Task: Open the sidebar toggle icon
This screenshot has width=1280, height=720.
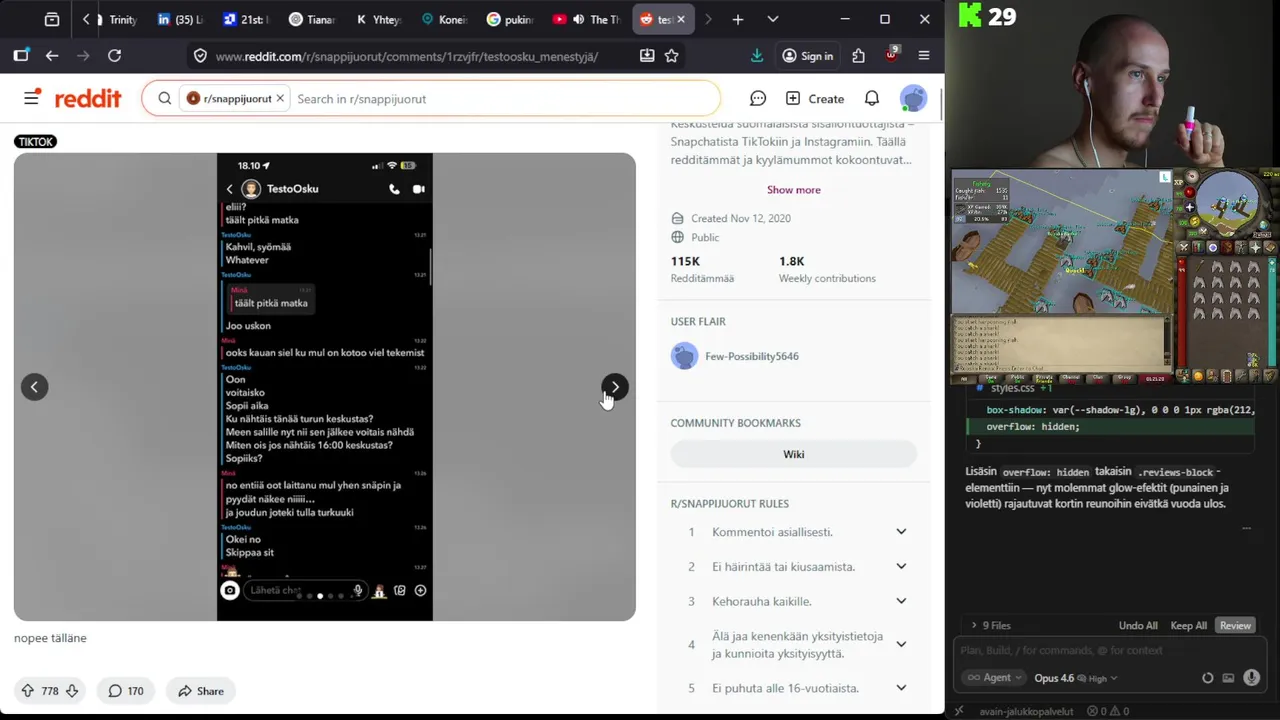Action: (x=21, y=56)
